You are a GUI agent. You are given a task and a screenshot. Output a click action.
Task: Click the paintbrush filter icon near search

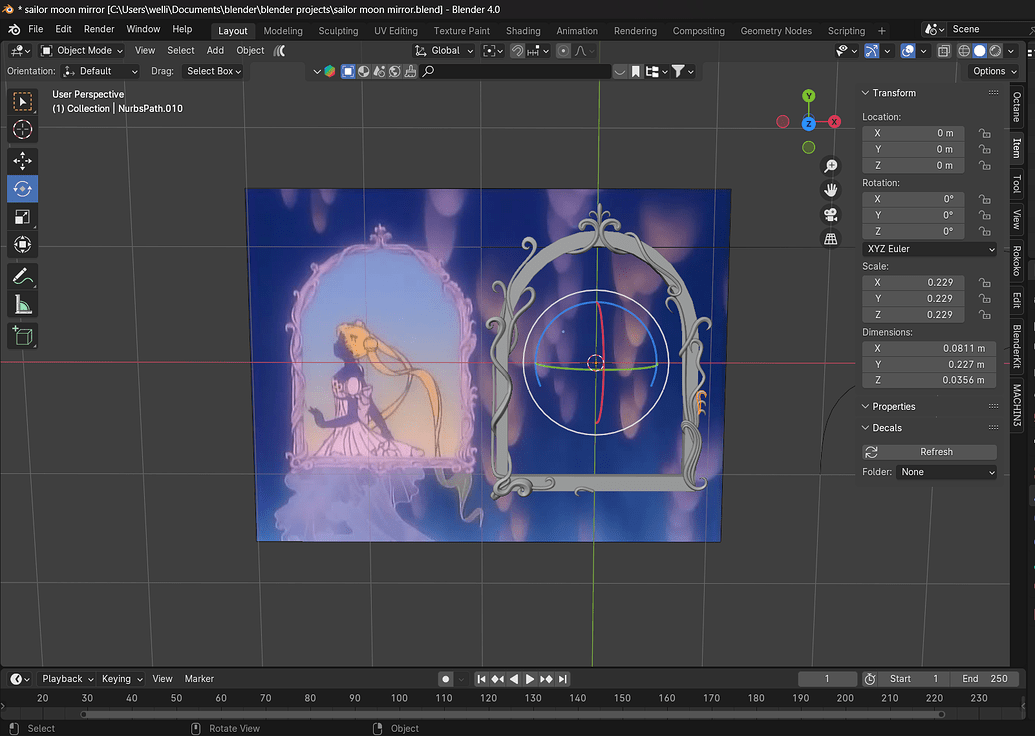pos(411,71)
